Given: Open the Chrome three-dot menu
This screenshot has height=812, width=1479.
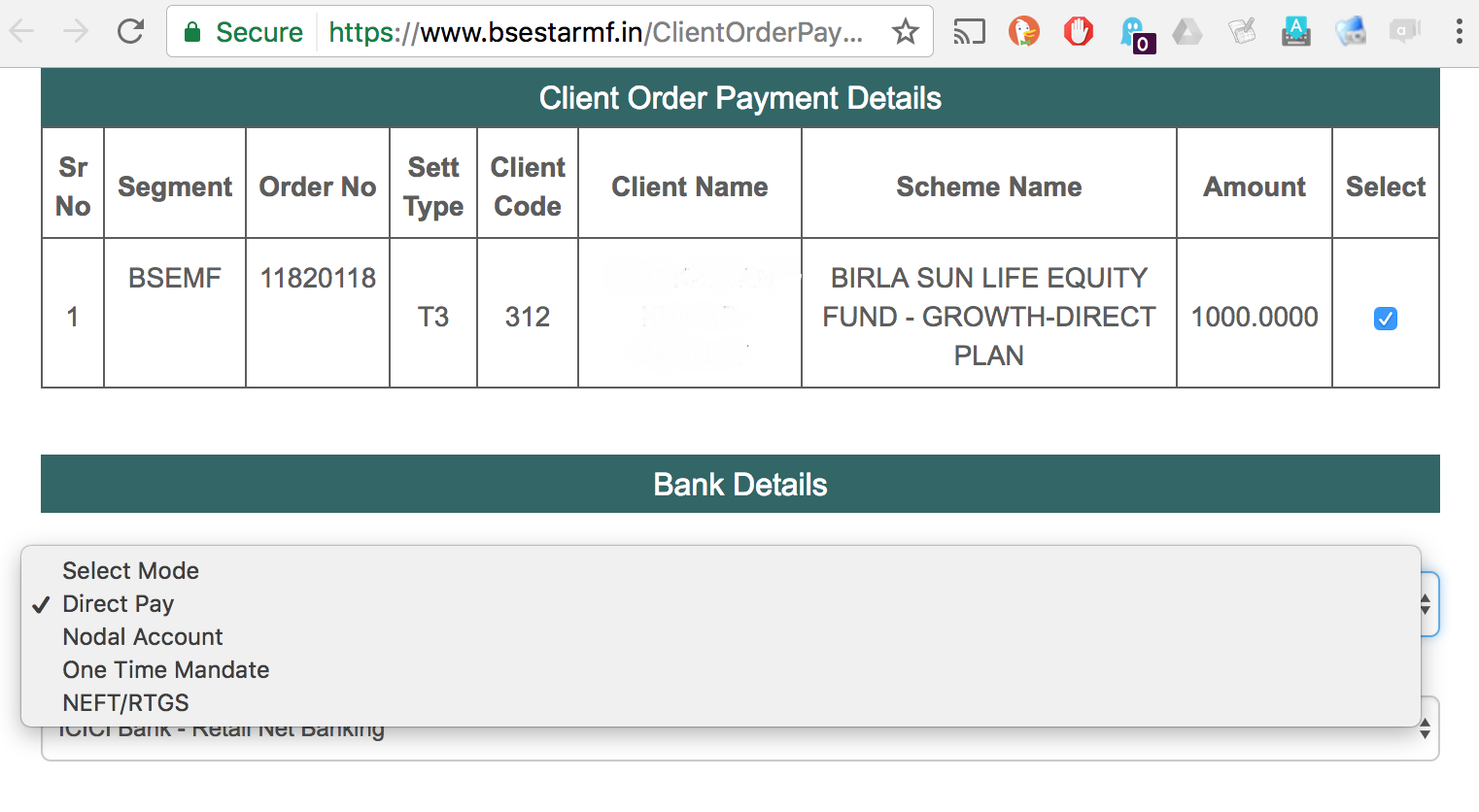Looking at the screenshot, I should (1459, 32).
